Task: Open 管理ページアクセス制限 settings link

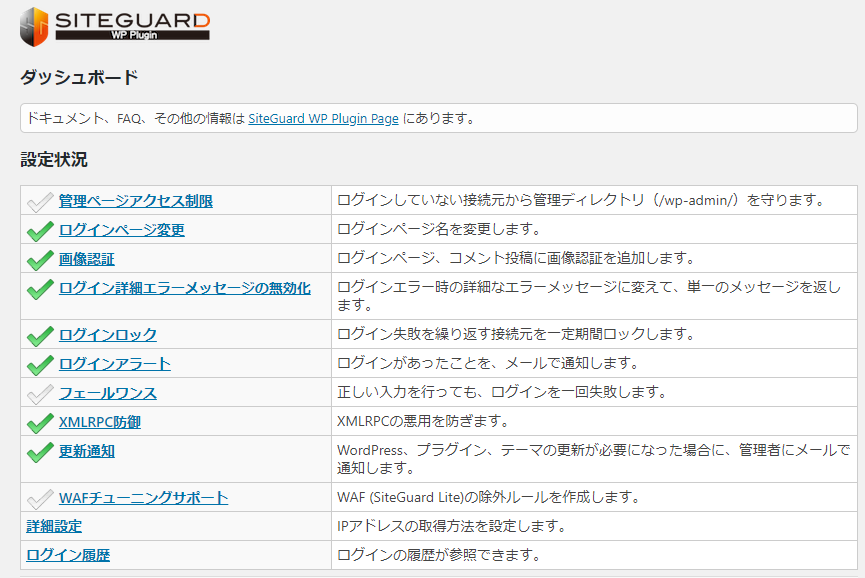Action: tap(136, 201)
